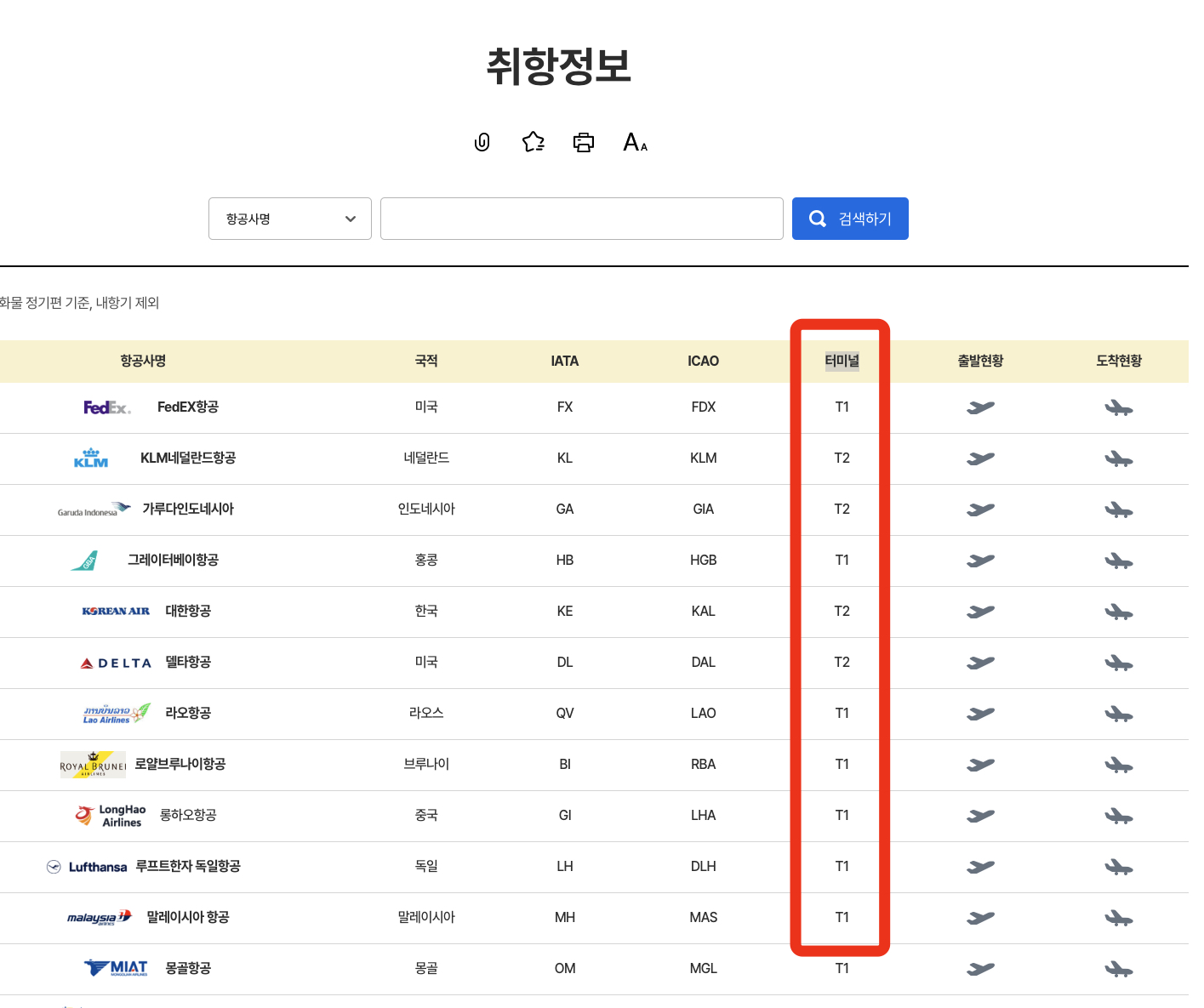Select the T2 terminal entry for 델타항공

coord(842,662)
